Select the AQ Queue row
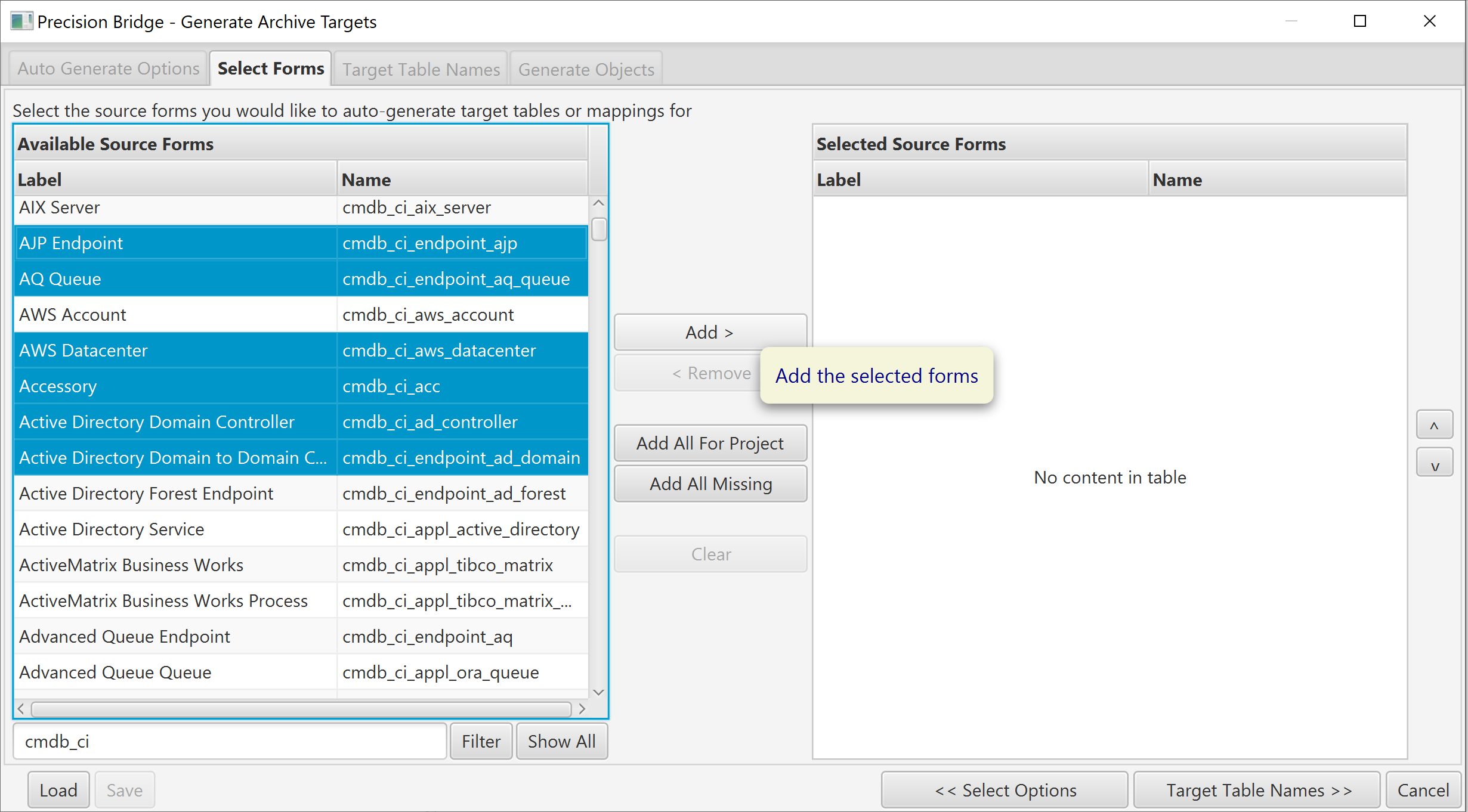This screenshot has width=1468, height=812. (x=301, y=278)
